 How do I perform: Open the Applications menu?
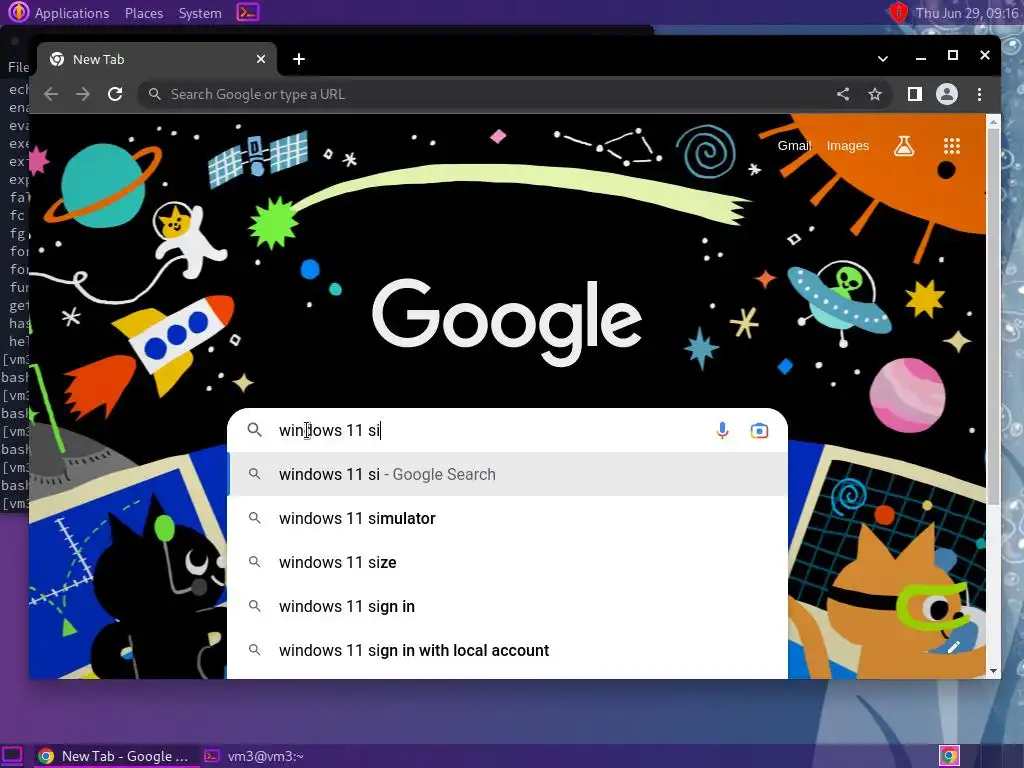(59, 12)
